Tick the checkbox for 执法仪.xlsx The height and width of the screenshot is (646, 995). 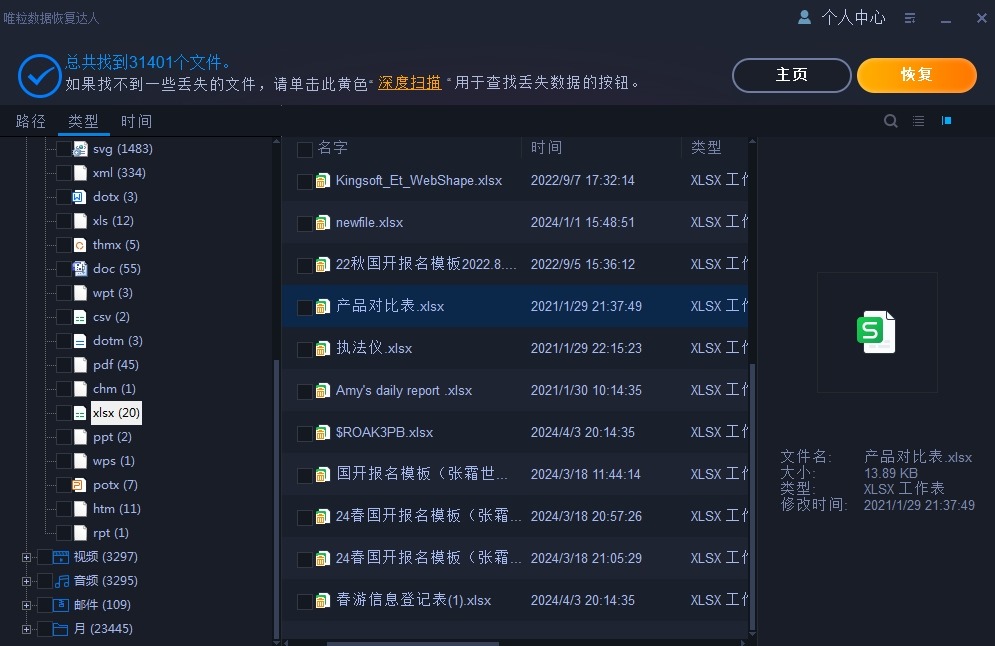click(x=305, y=349)
